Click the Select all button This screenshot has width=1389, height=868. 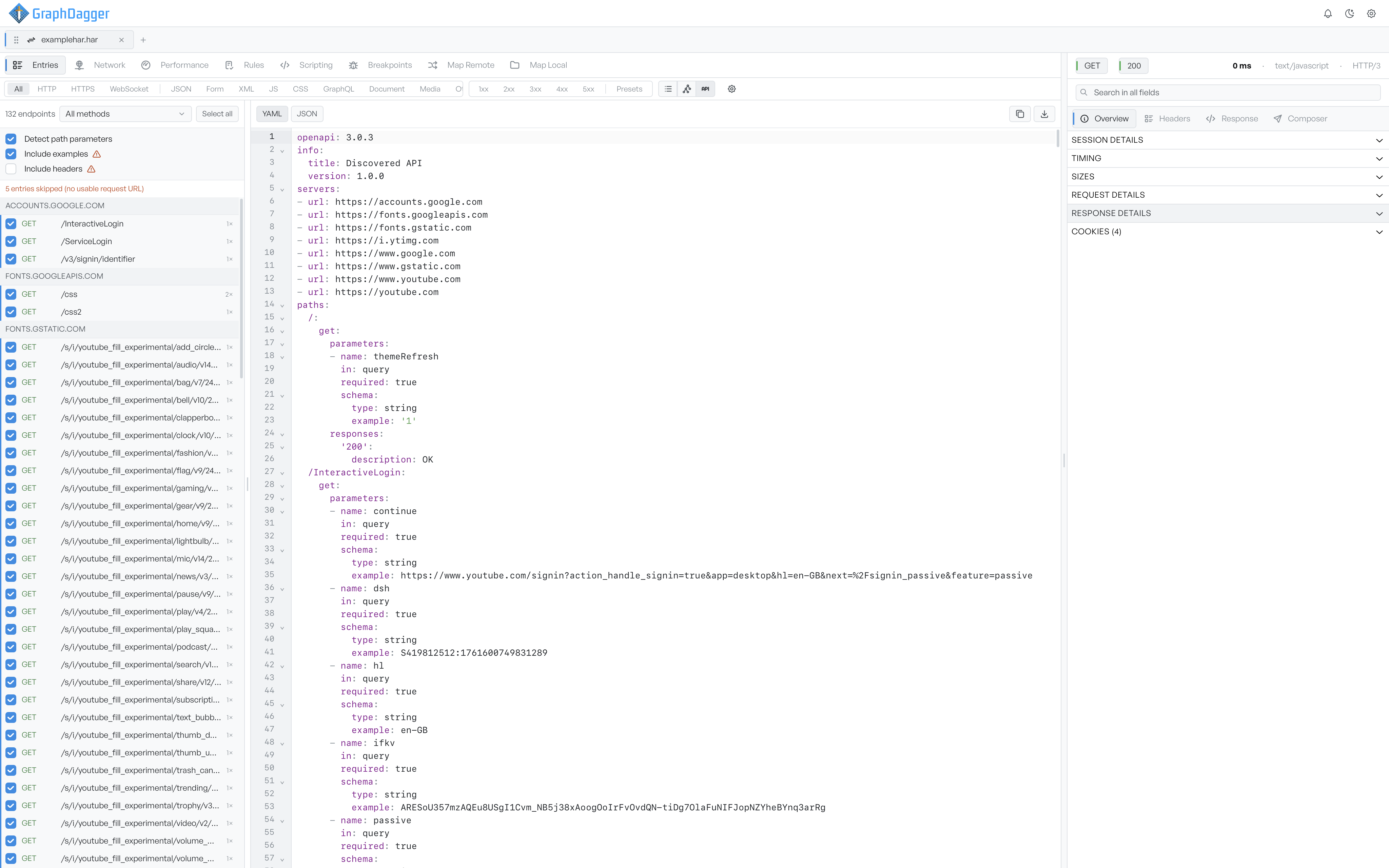pos(217,114)
